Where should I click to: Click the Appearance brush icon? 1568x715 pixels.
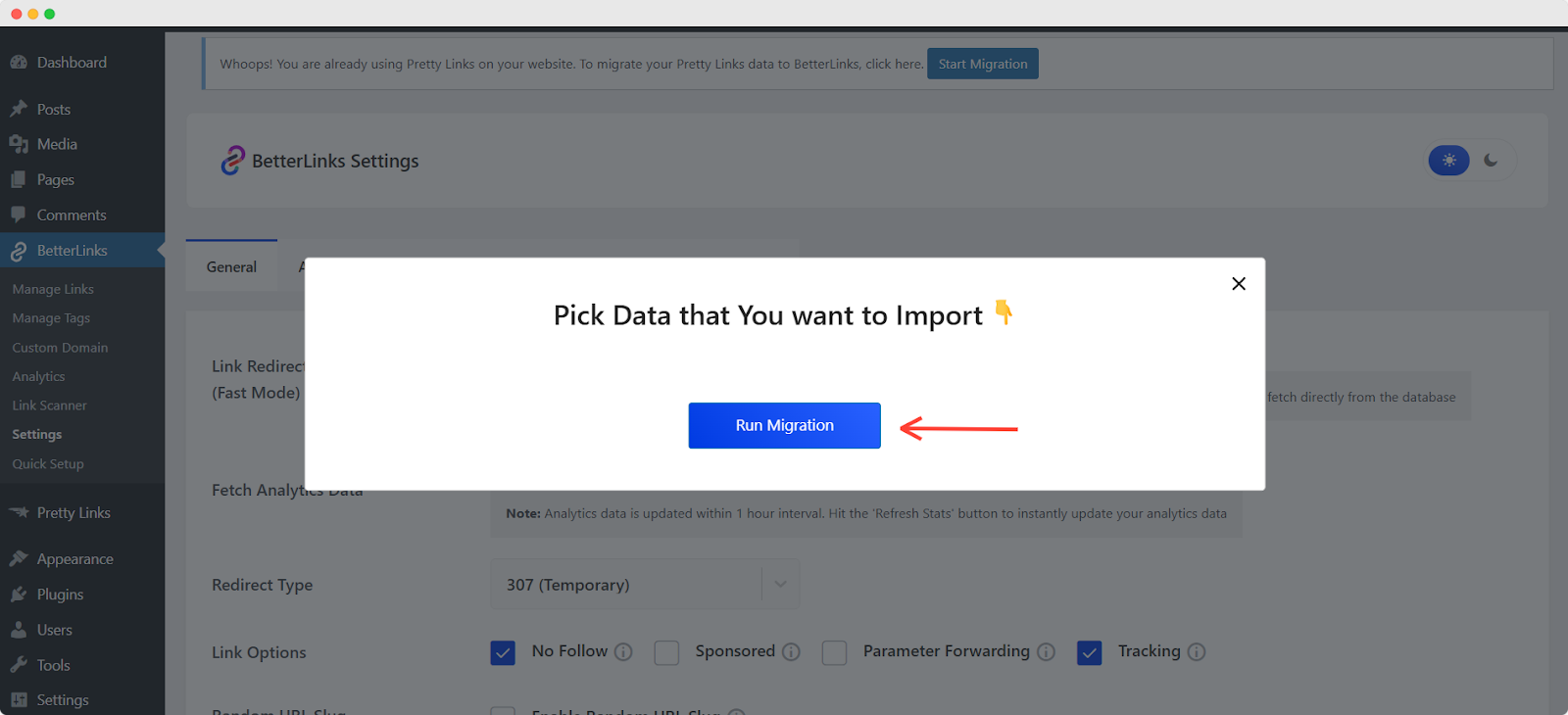(19, 559)
